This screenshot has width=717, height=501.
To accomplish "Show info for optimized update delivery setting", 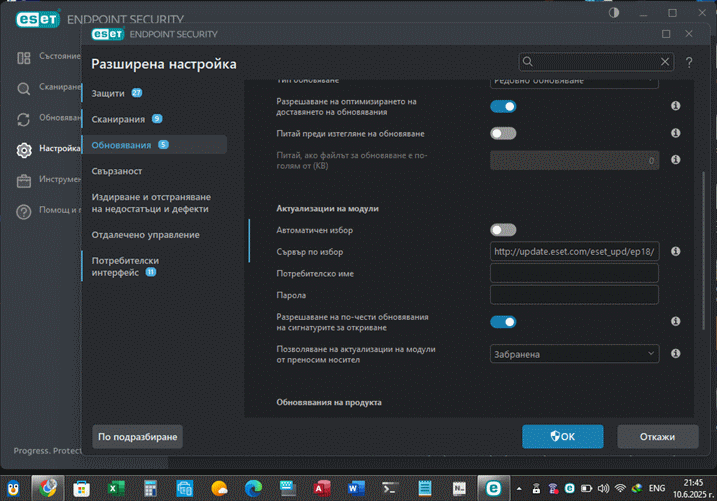I will (675, 106).
